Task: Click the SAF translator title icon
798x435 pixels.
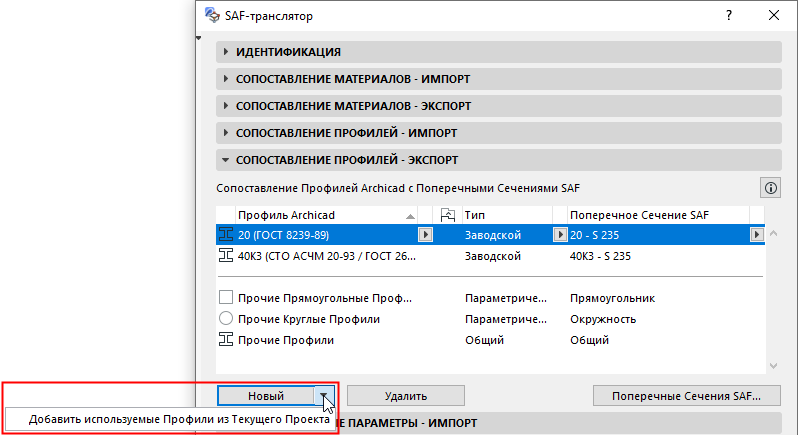Action: click(x=212, y=15)
